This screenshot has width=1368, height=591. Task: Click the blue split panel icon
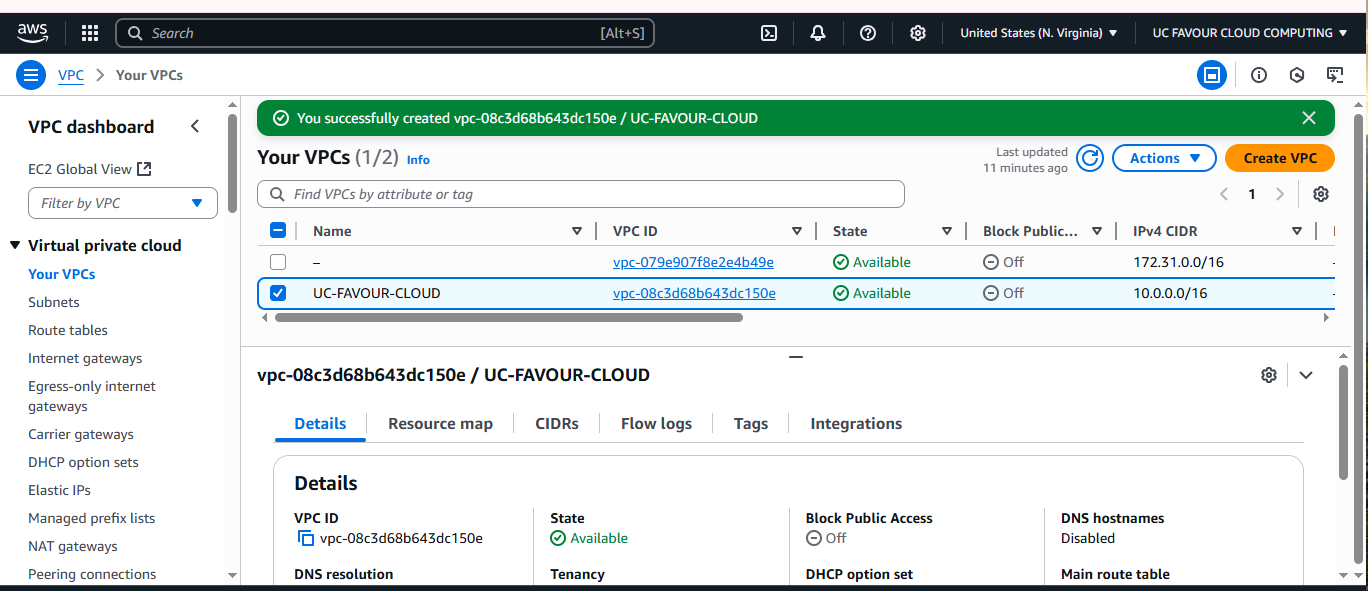(x=1212, y=75)
